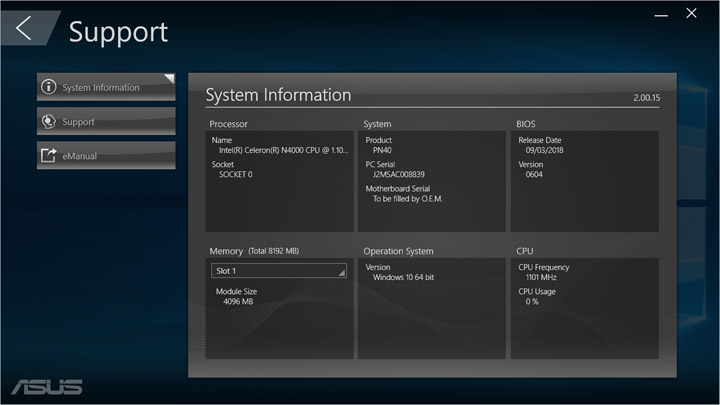This screenshot has width=720, height=405.
Task: Go back using the arrow icon
Action: tap(24, 28)
